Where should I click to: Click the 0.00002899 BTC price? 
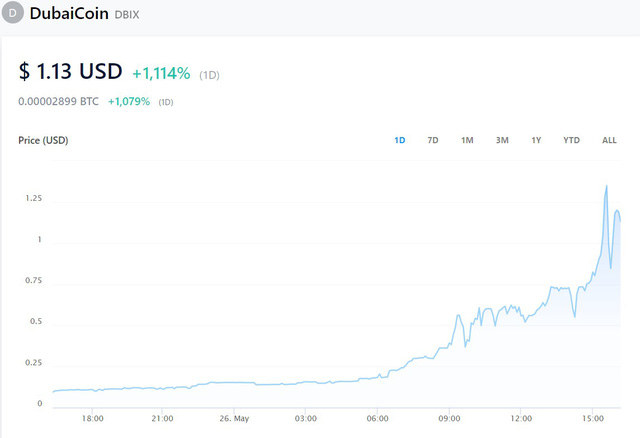[59, 101]
